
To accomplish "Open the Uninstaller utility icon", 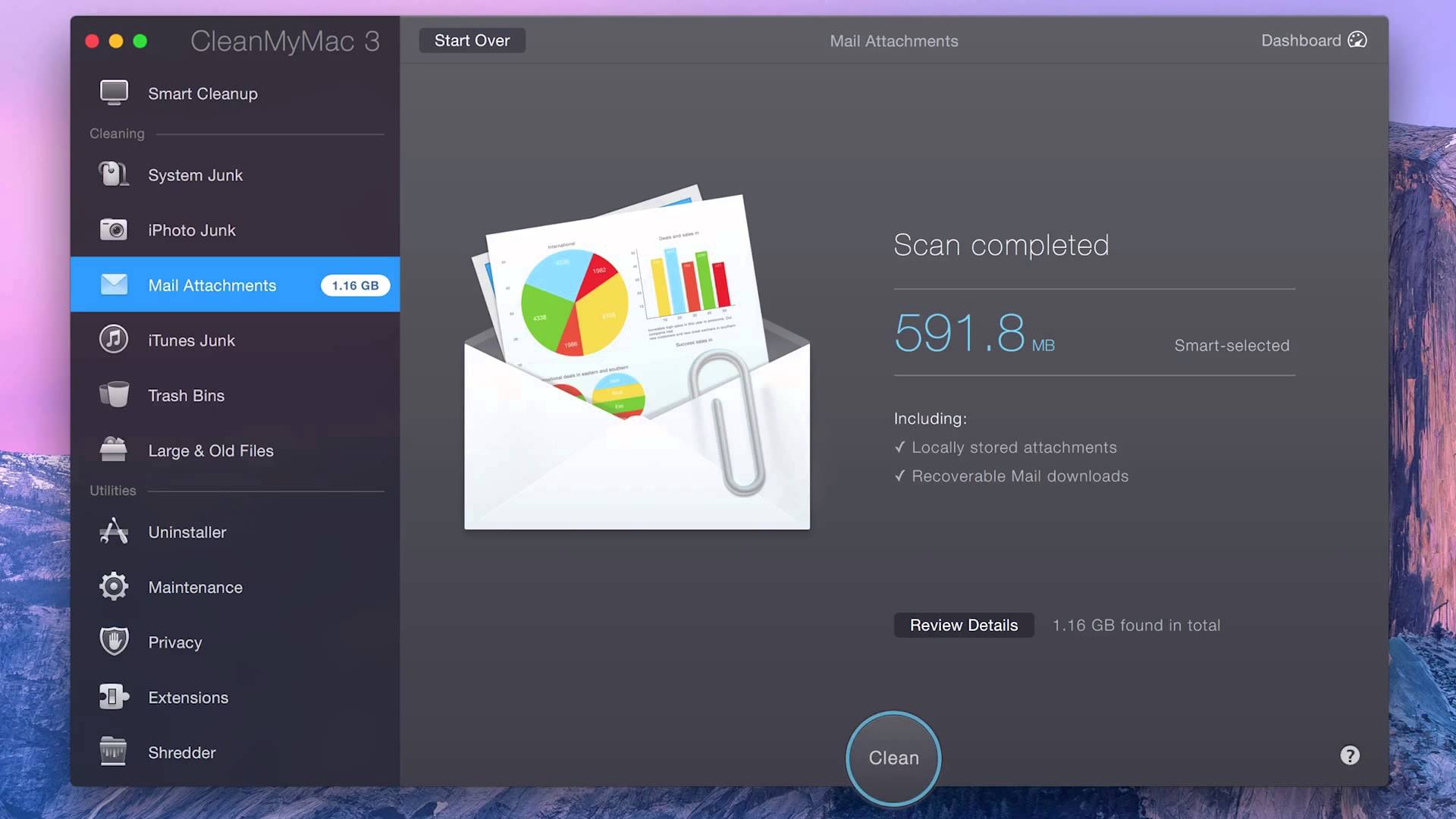I will [x=113, y=531].
